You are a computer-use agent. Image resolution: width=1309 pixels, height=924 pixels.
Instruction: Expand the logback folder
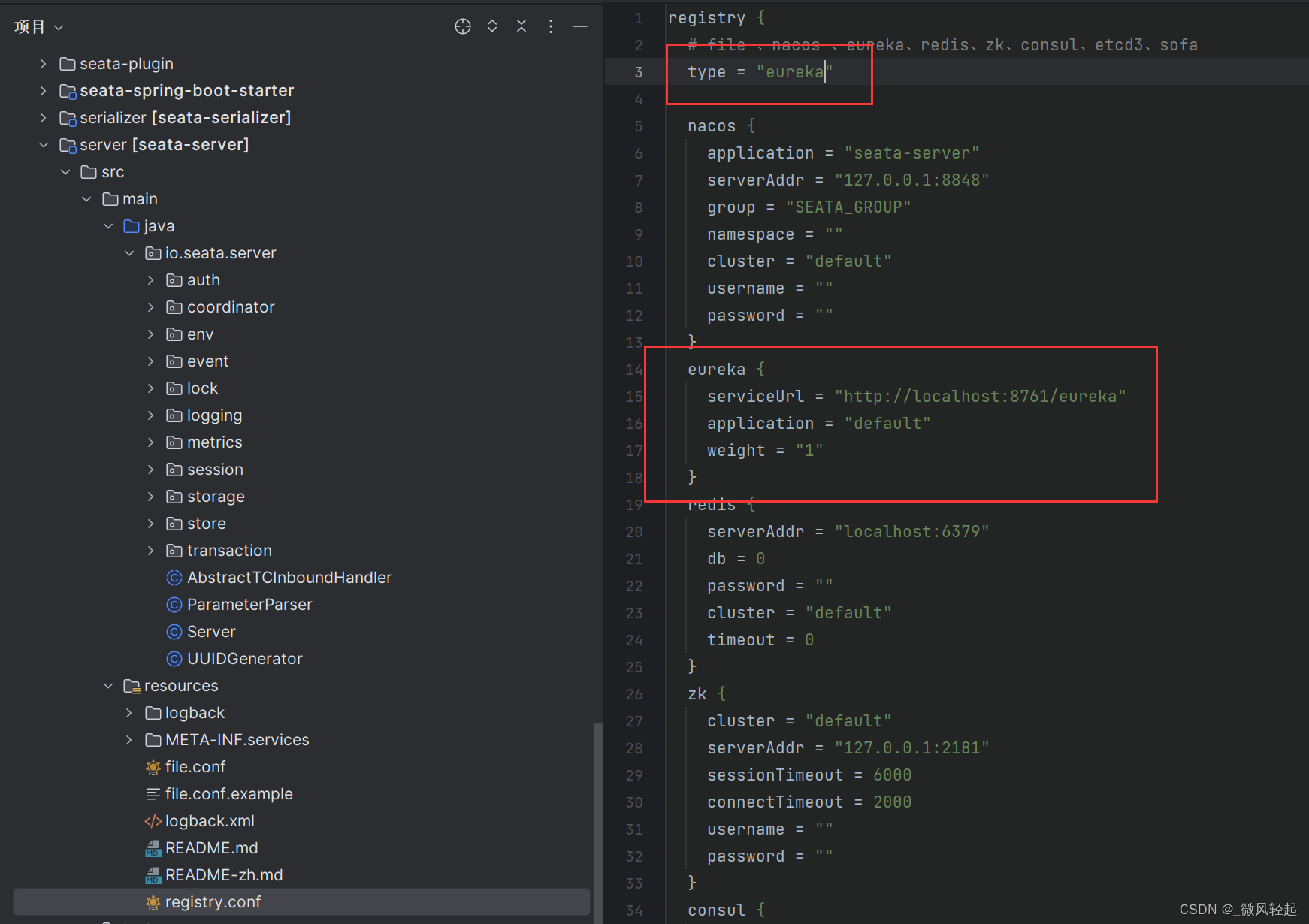[x=129, y=713]
